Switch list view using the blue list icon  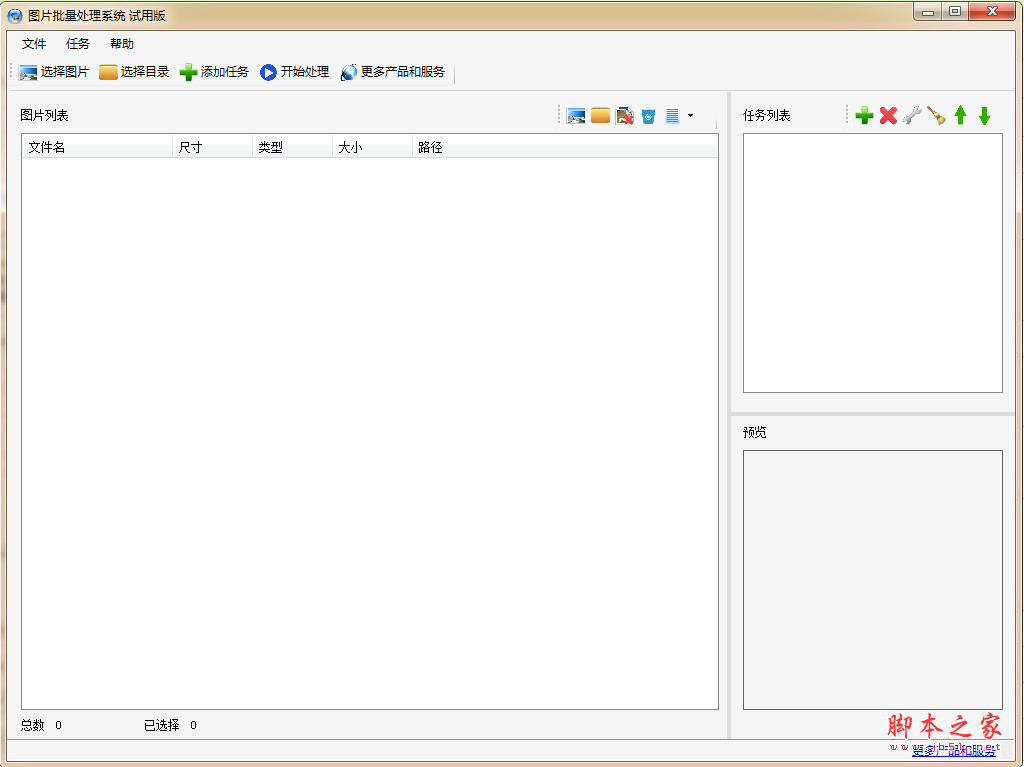(x=672, y=115)
